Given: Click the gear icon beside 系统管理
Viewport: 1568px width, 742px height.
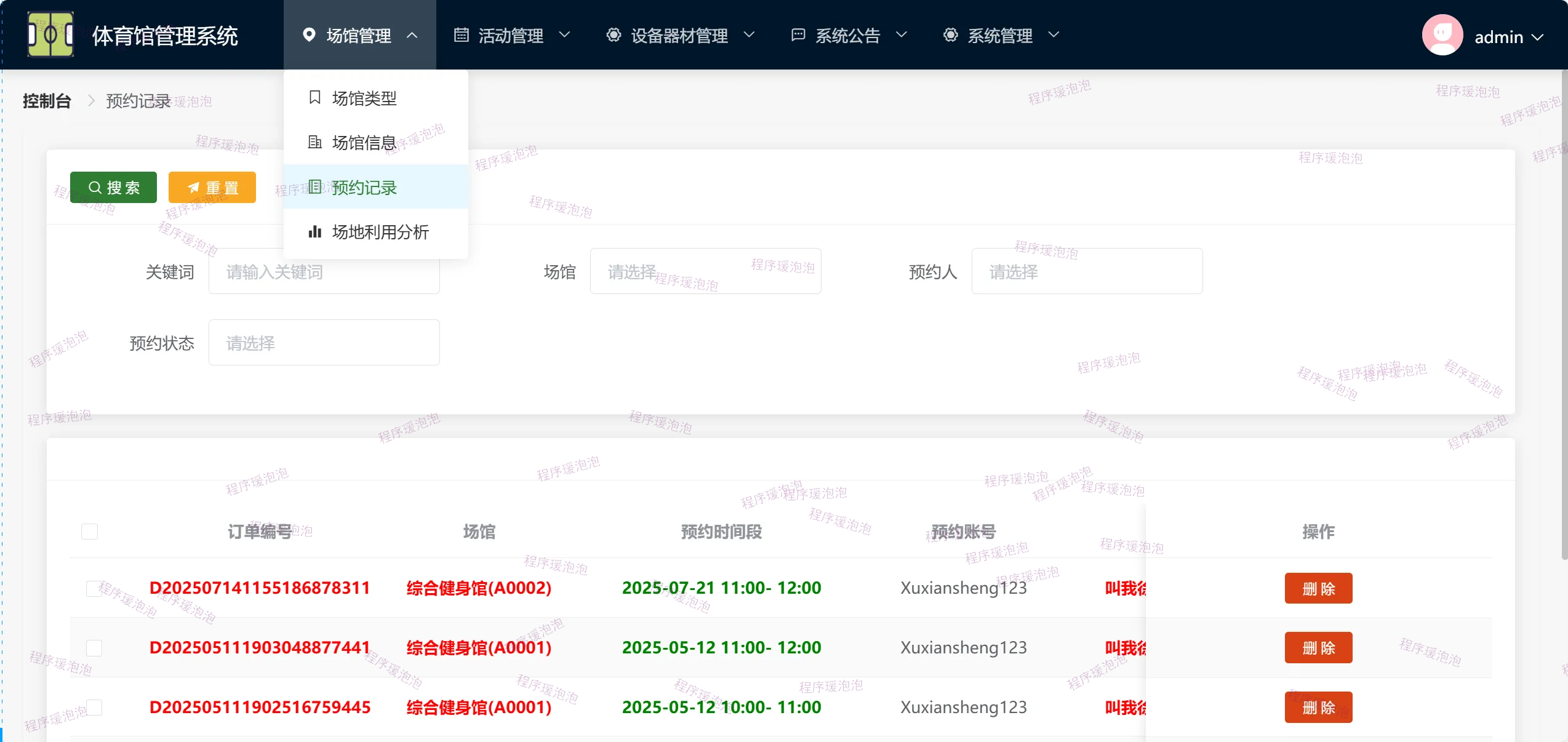Looking at the screenshot, I should (x=950, y=35).
